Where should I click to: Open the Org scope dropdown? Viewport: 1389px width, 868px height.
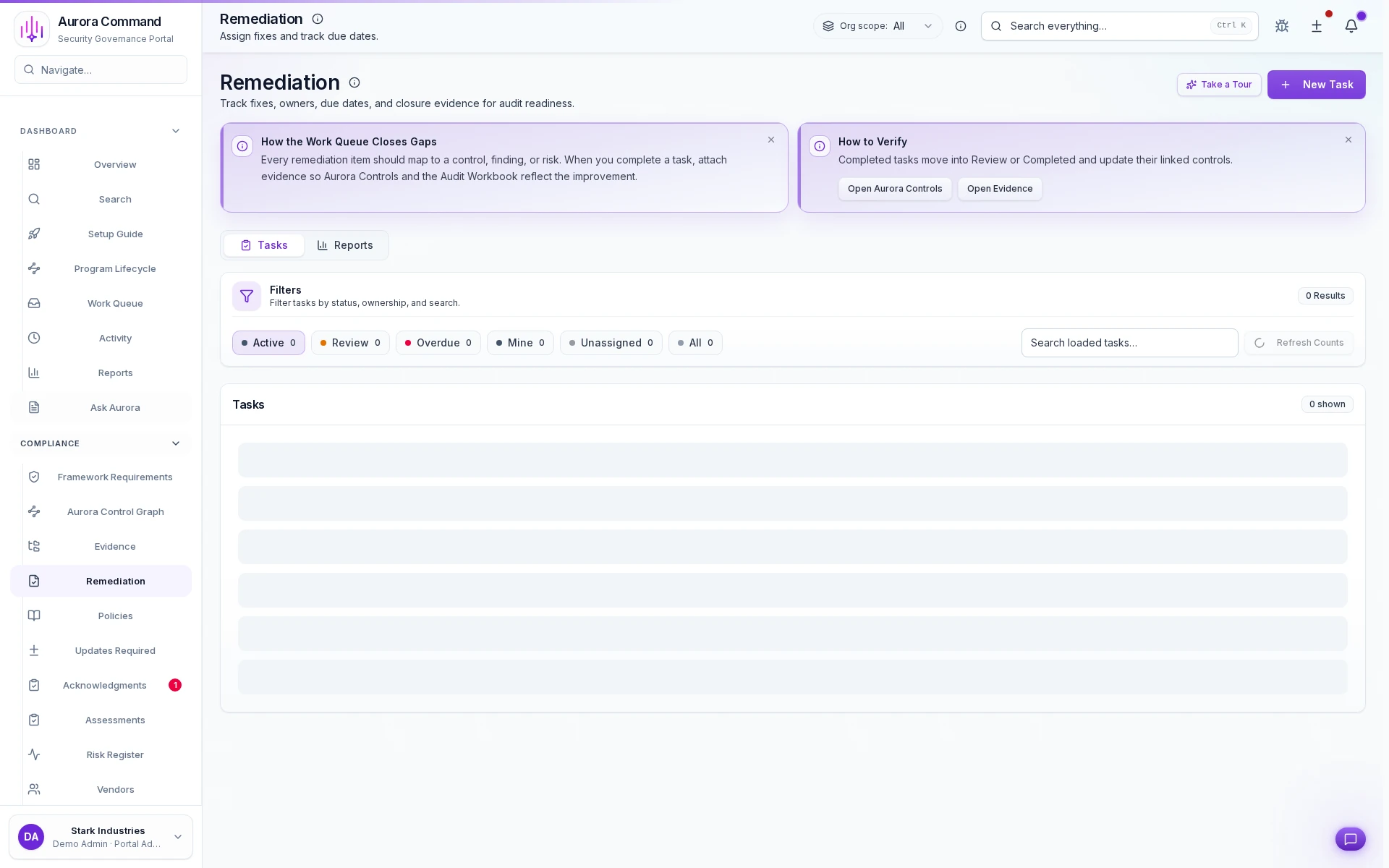[878, 26]
